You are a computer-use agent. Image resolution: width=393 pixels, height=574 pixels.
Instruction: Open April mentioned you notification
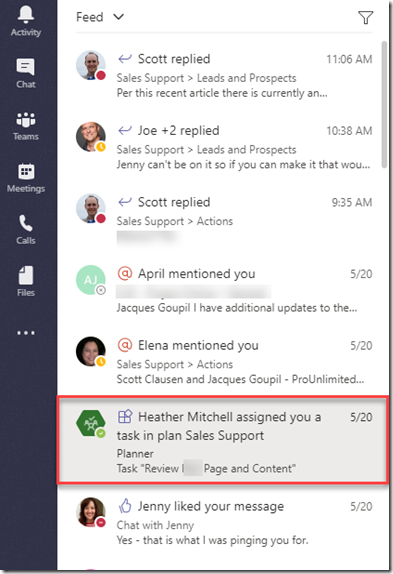tap(224, 290)
